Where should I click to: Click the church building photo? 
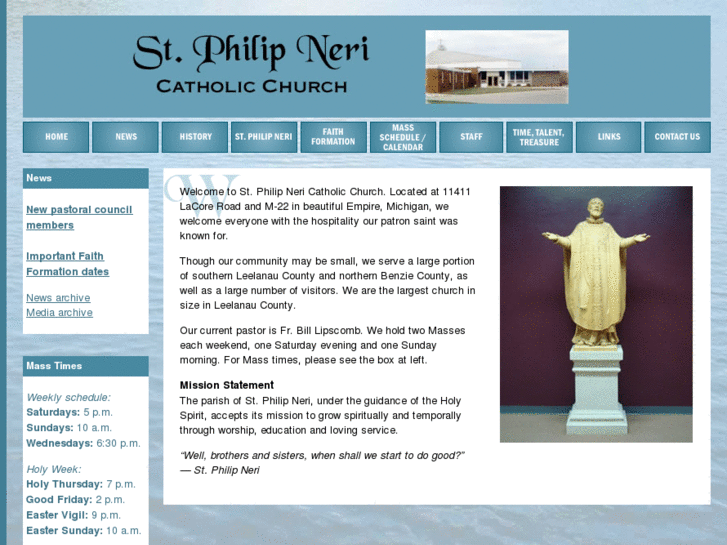click(x=497, y=67)
